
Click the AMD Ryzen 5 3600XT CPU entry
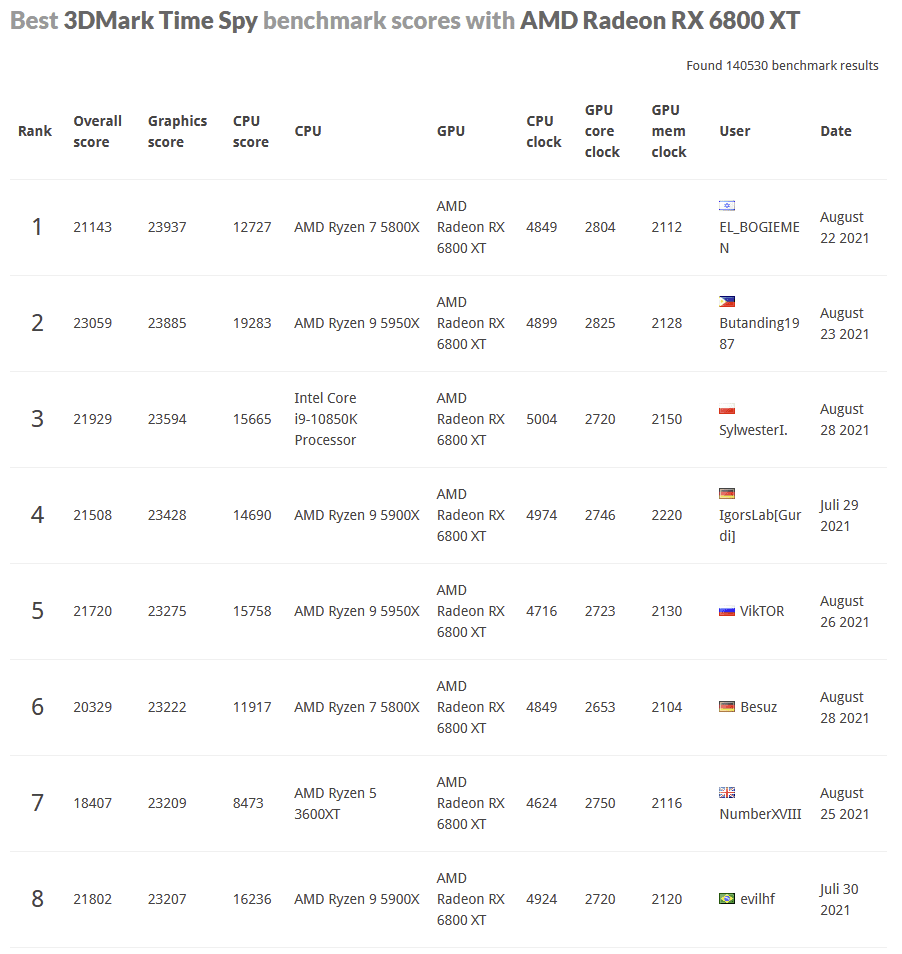335,803
